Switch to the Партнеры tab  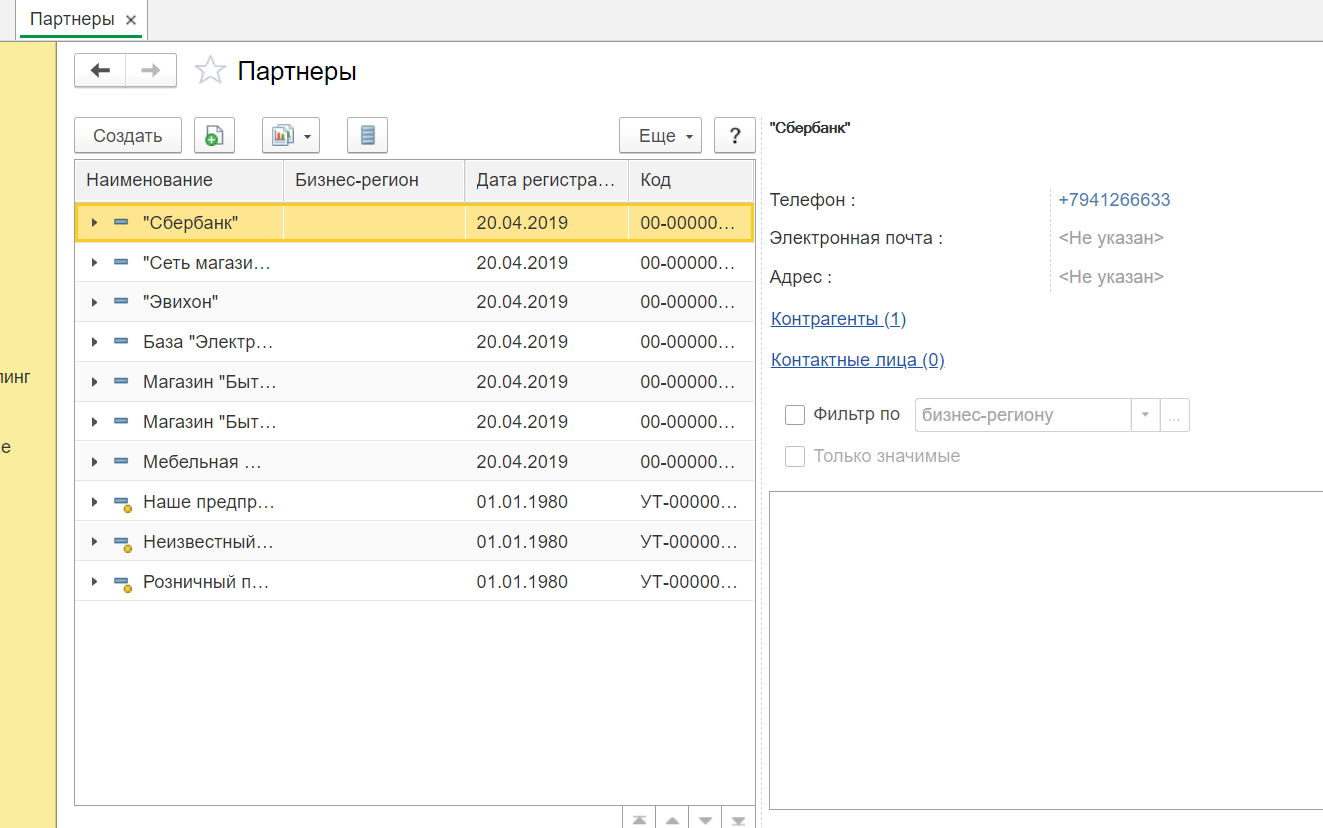[x=72, y=20]
